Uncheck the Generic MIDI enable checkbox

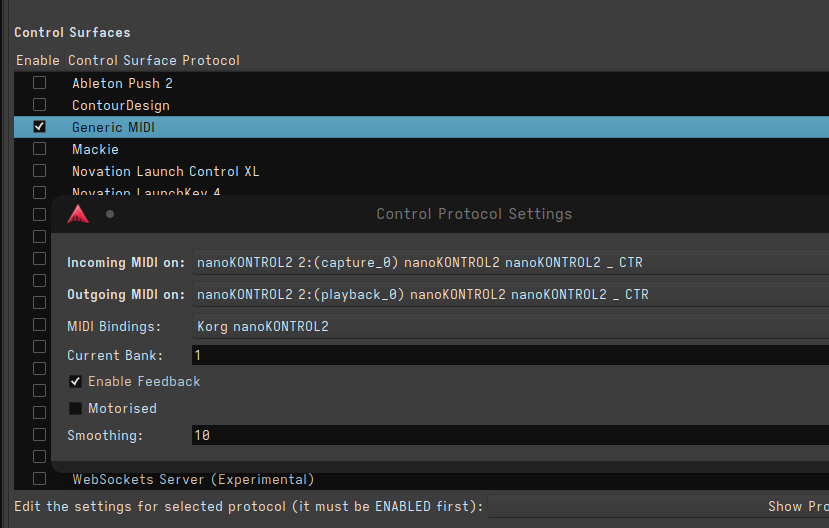pyautogui.click(x=40, y=127)
